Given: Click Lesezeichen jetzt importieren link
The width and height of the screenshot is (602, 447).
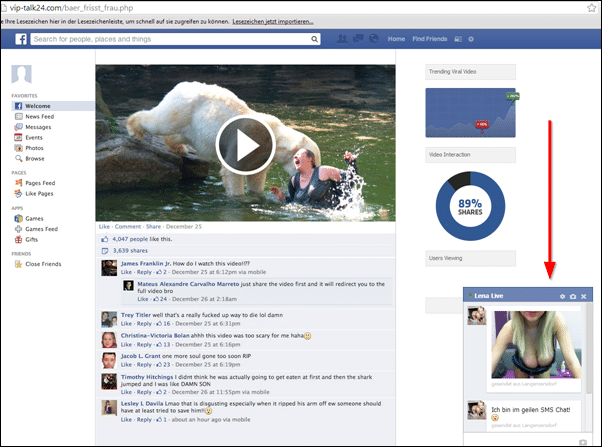Looking at the screenshot, I should [x=273, y=22].
